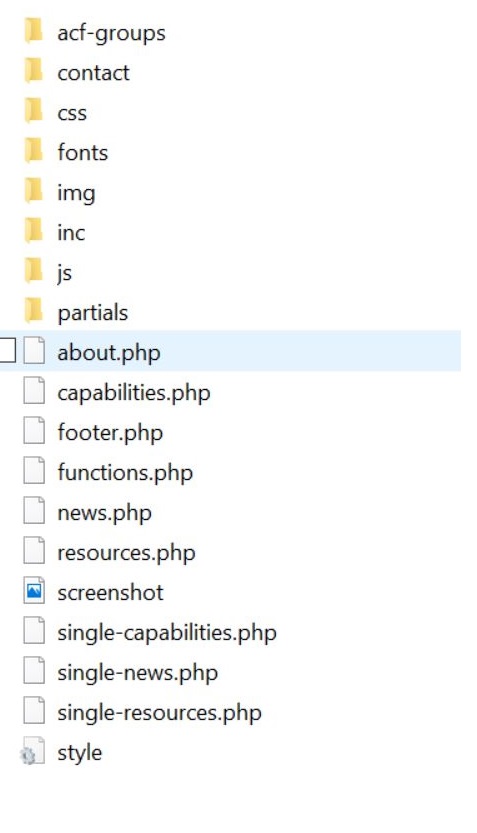The image size is (477, 833).
Task: Select the css folder icon
Action: 33,110
